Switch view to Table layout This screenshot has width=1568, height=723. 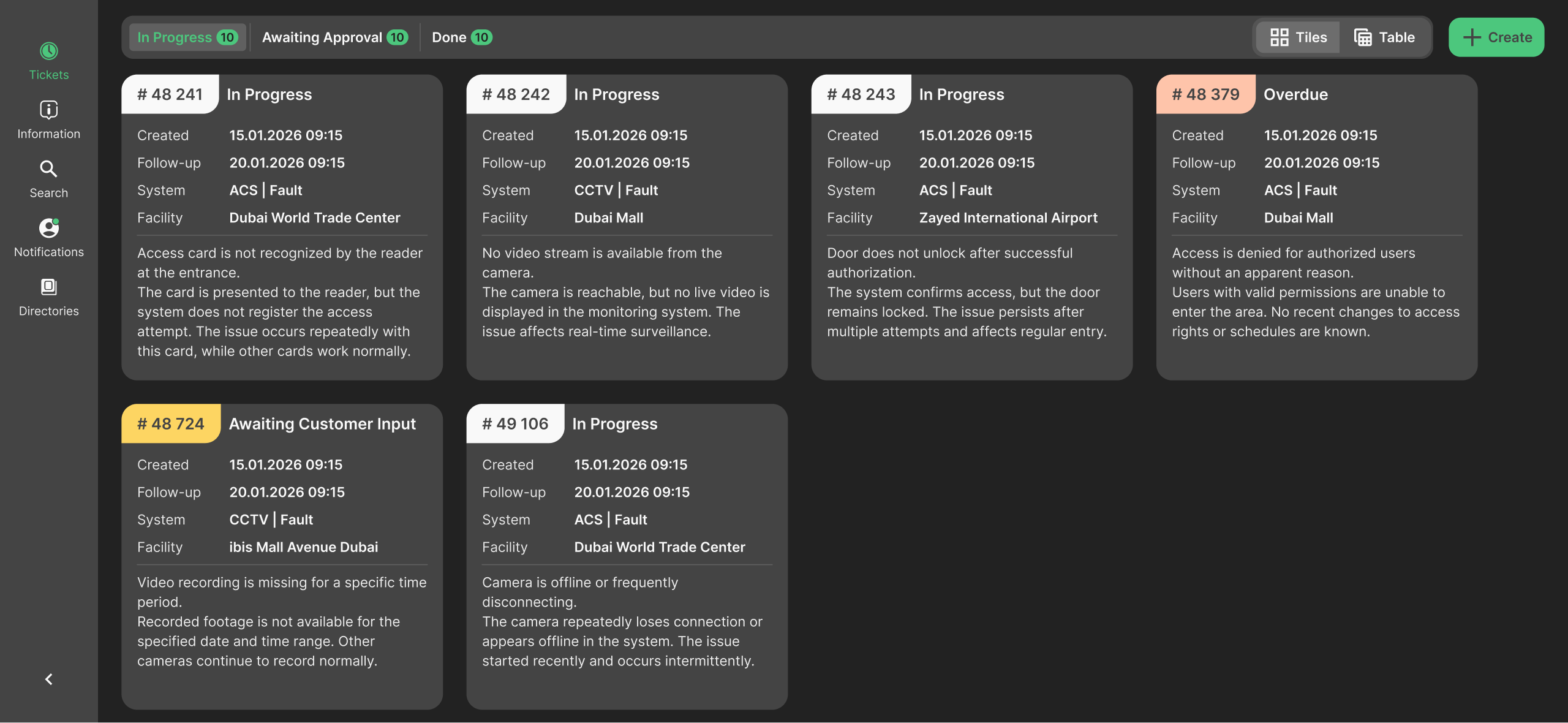pyautogui.click(x=1385, y=37)
